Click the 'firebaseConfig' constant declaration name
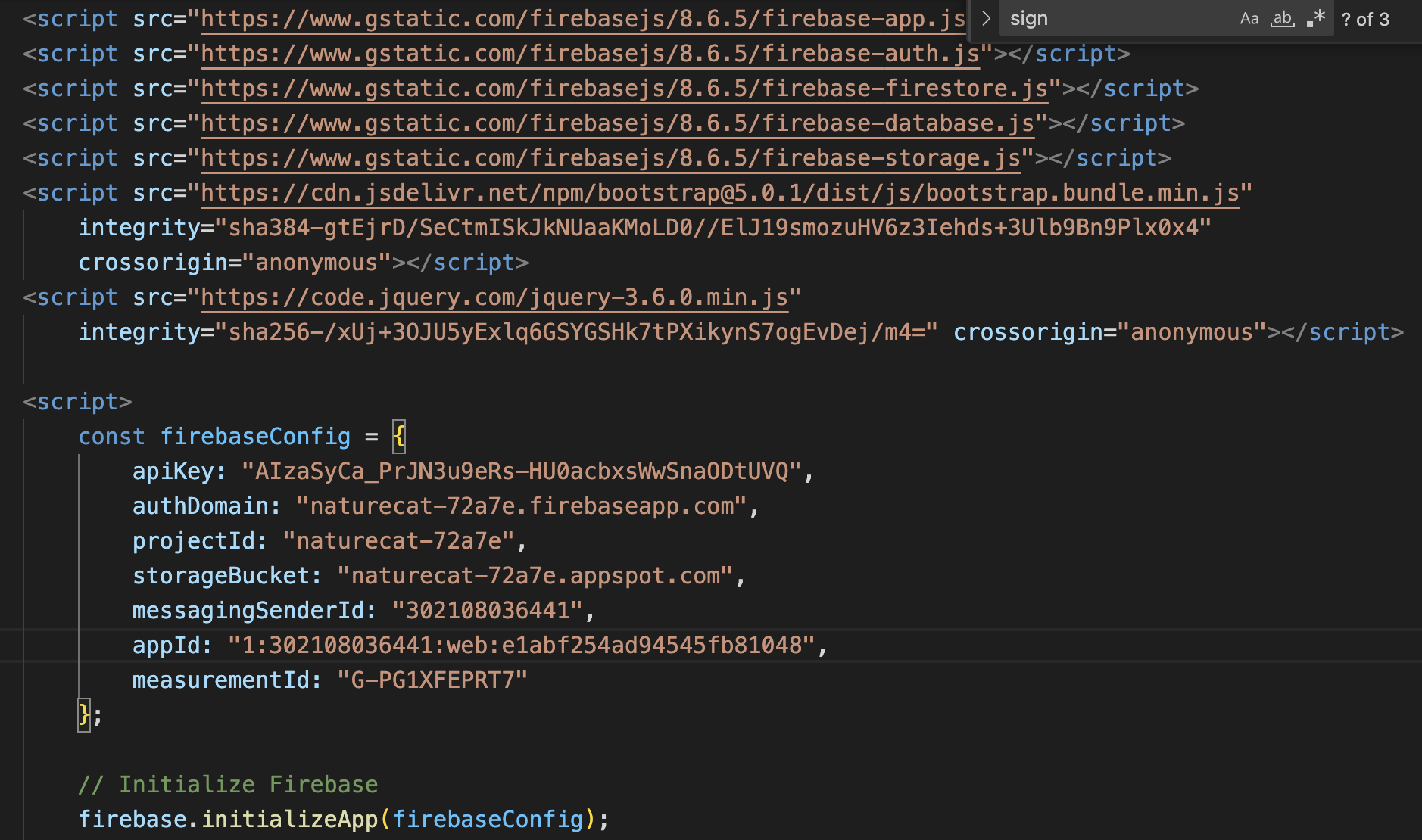This screenshot has width=1422, height=840. [x=256, y=437]
